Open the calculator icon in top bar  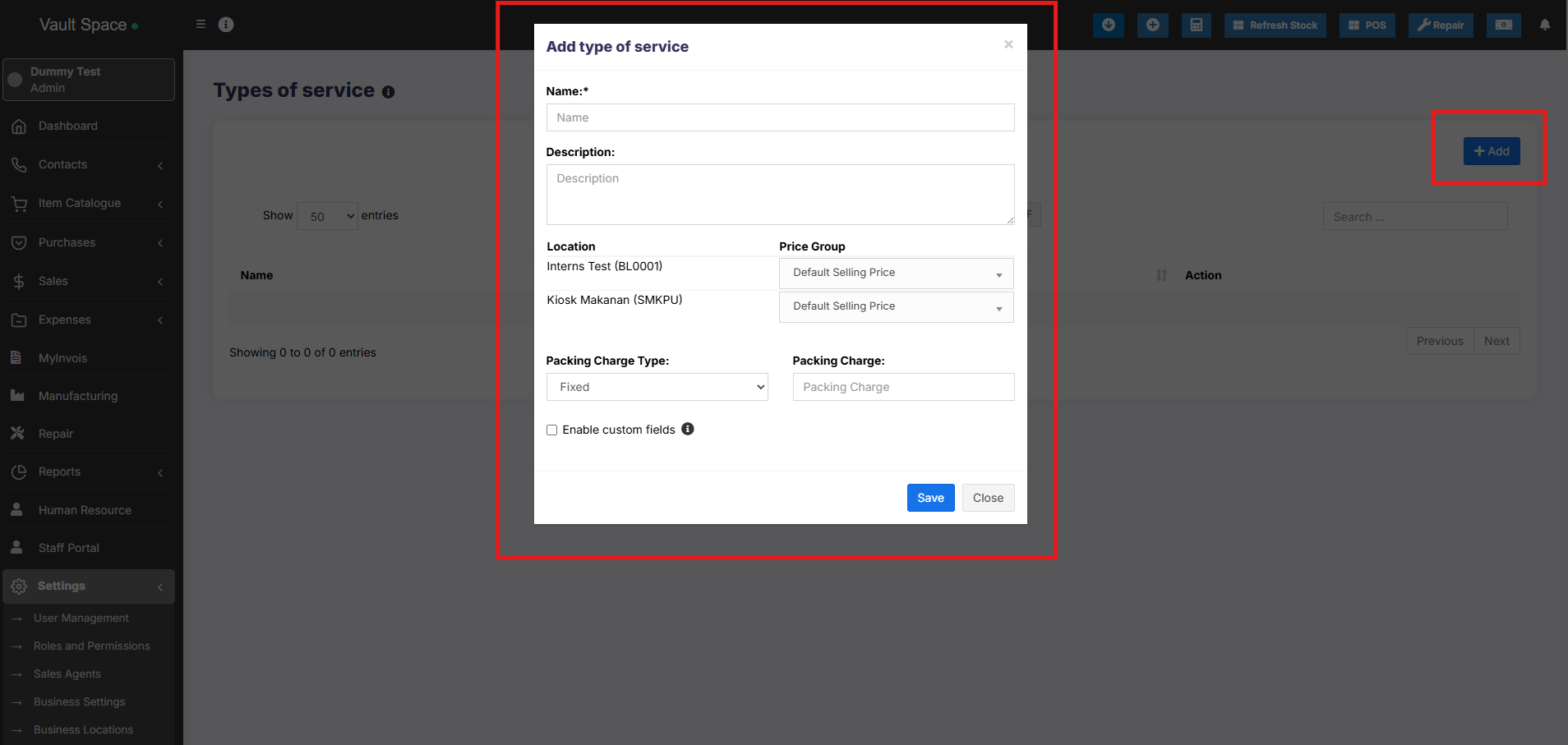tap(1196, 25)
